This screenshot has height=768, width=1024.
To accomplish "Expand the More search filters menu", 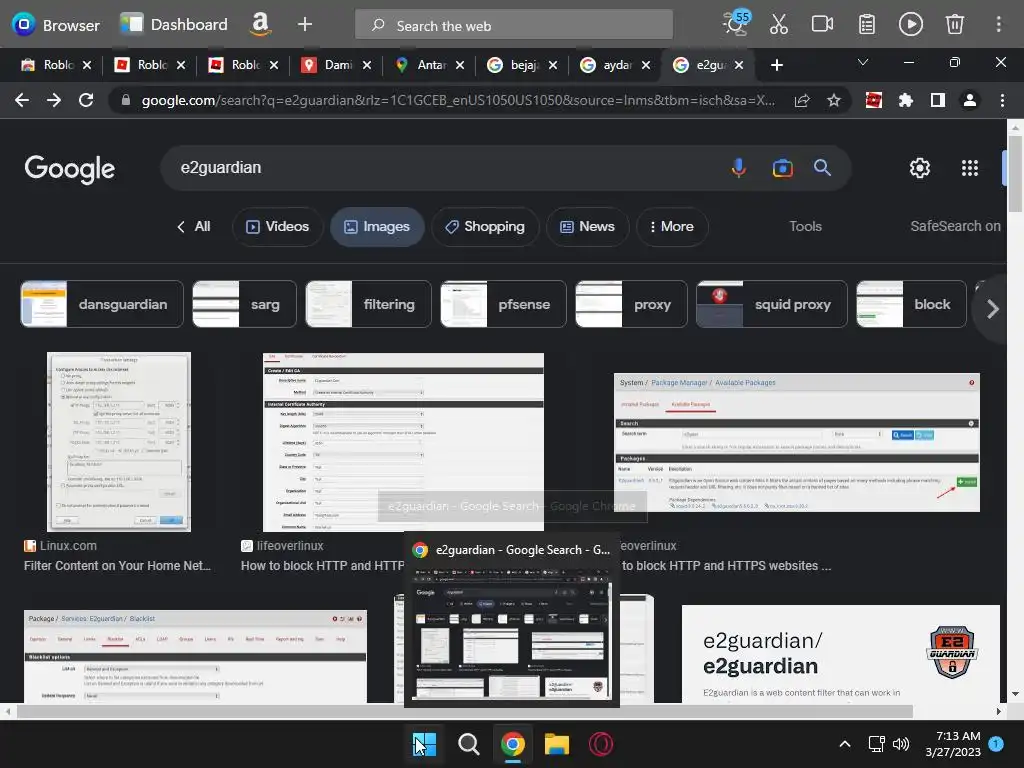I will point(672,227).
